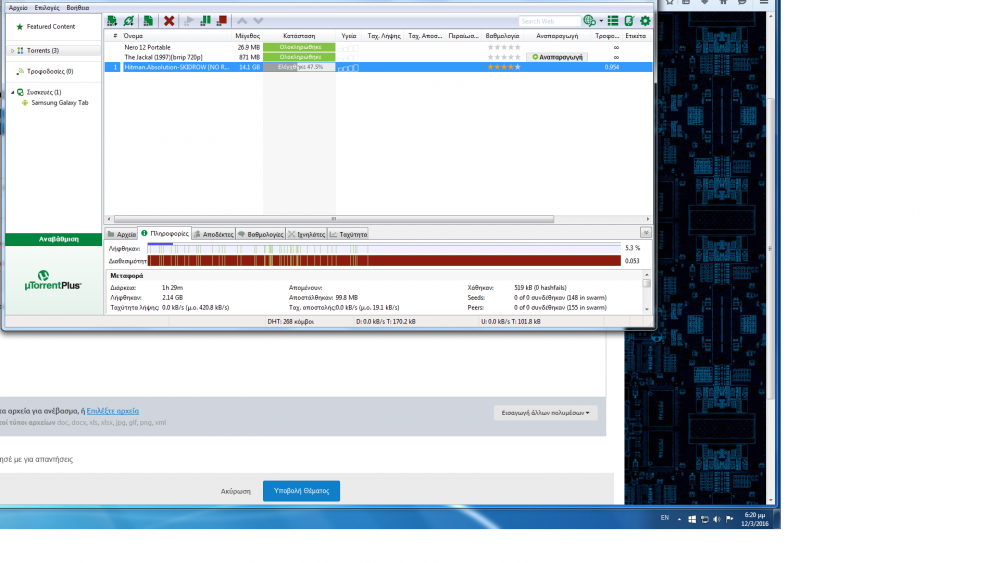Click the Add Torrent toolbar icon
The image size is (1000, 563).
point(112,21)
